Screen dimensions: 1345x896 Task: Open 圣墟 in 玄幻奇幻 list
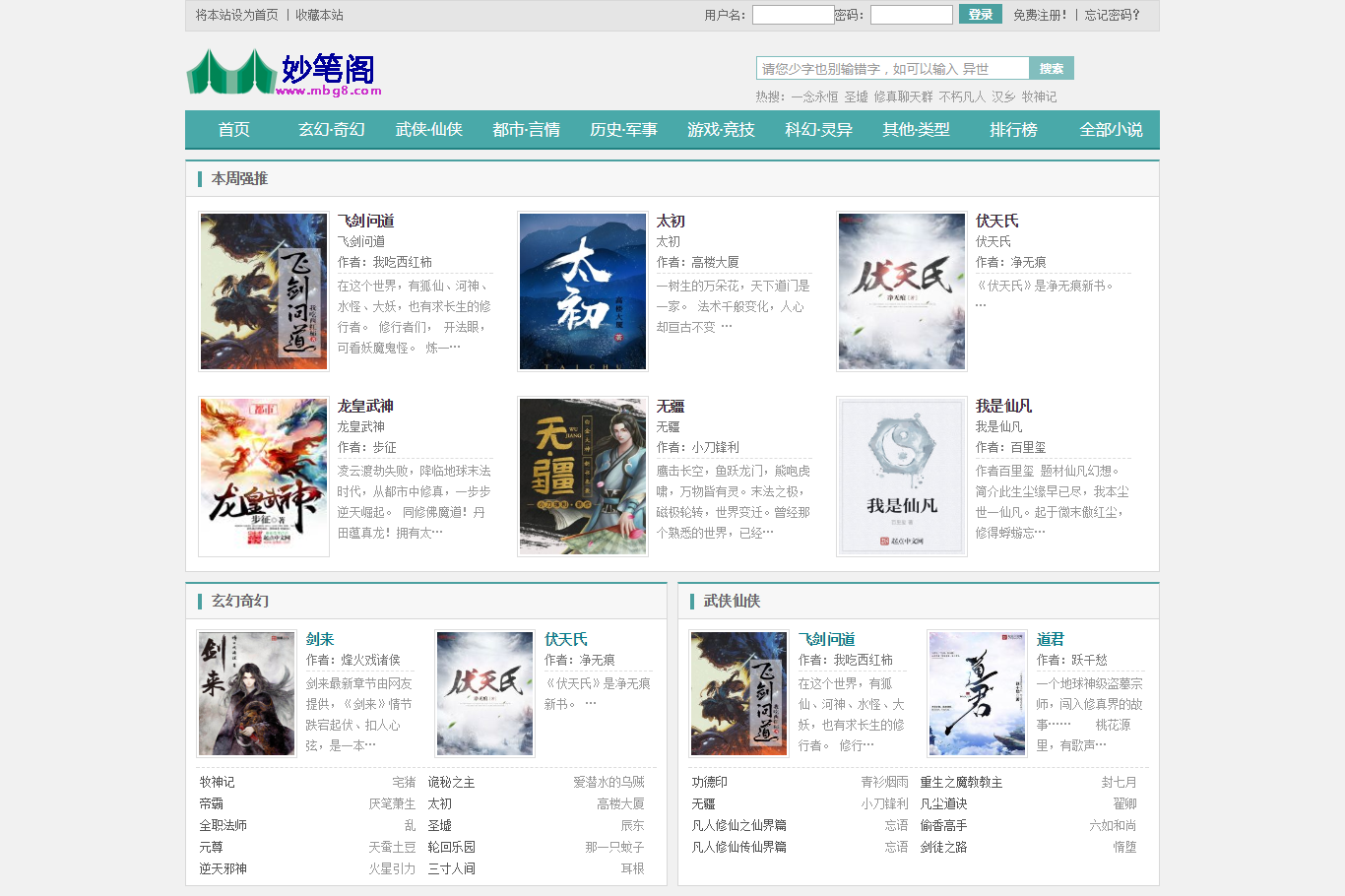click(x=440, y=825)
